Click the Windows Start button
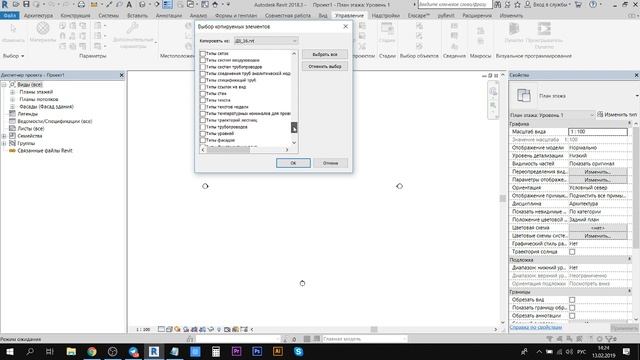 tap(9, 351)
